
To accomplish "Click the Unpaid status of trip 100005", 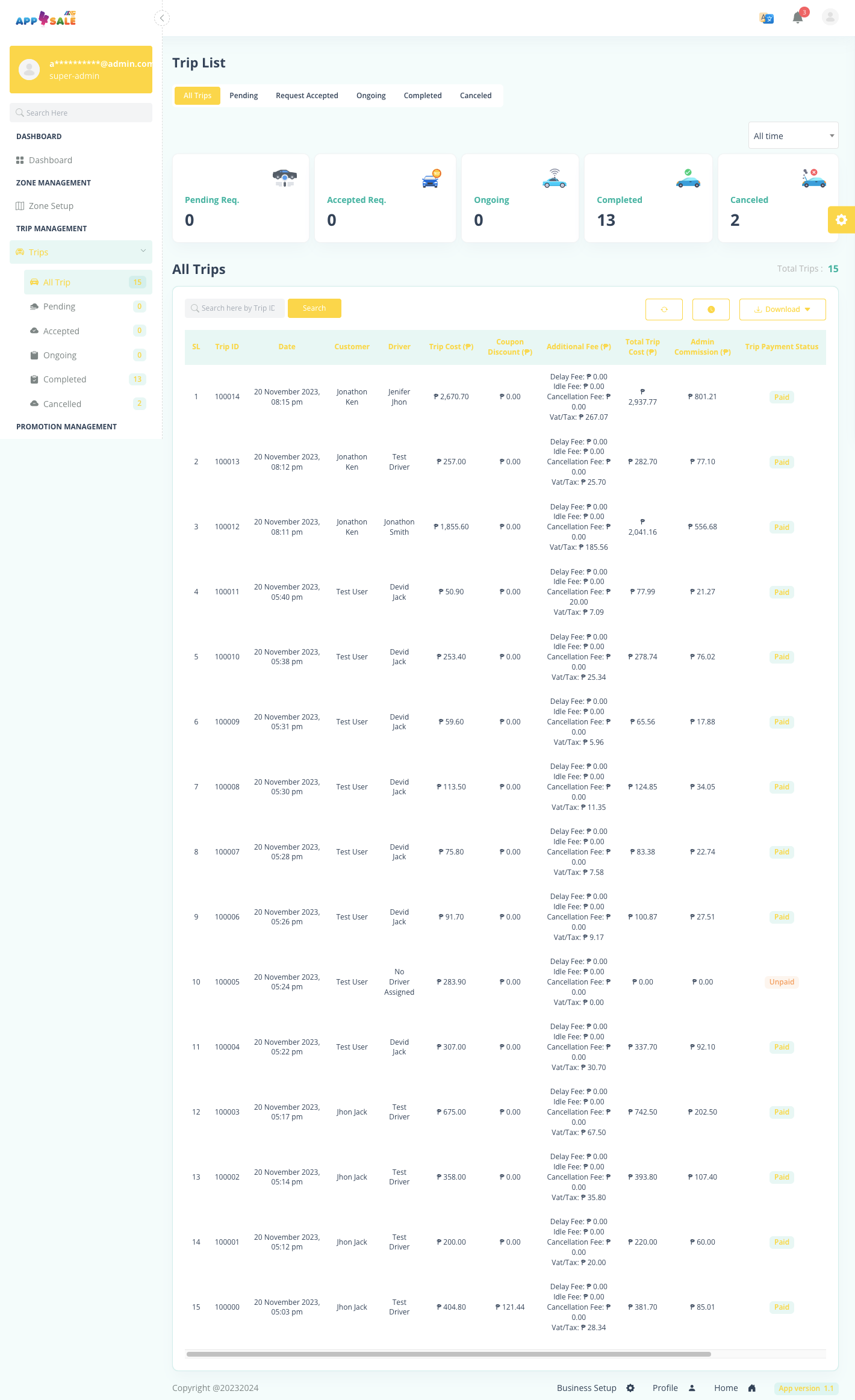I will [782, 982].
